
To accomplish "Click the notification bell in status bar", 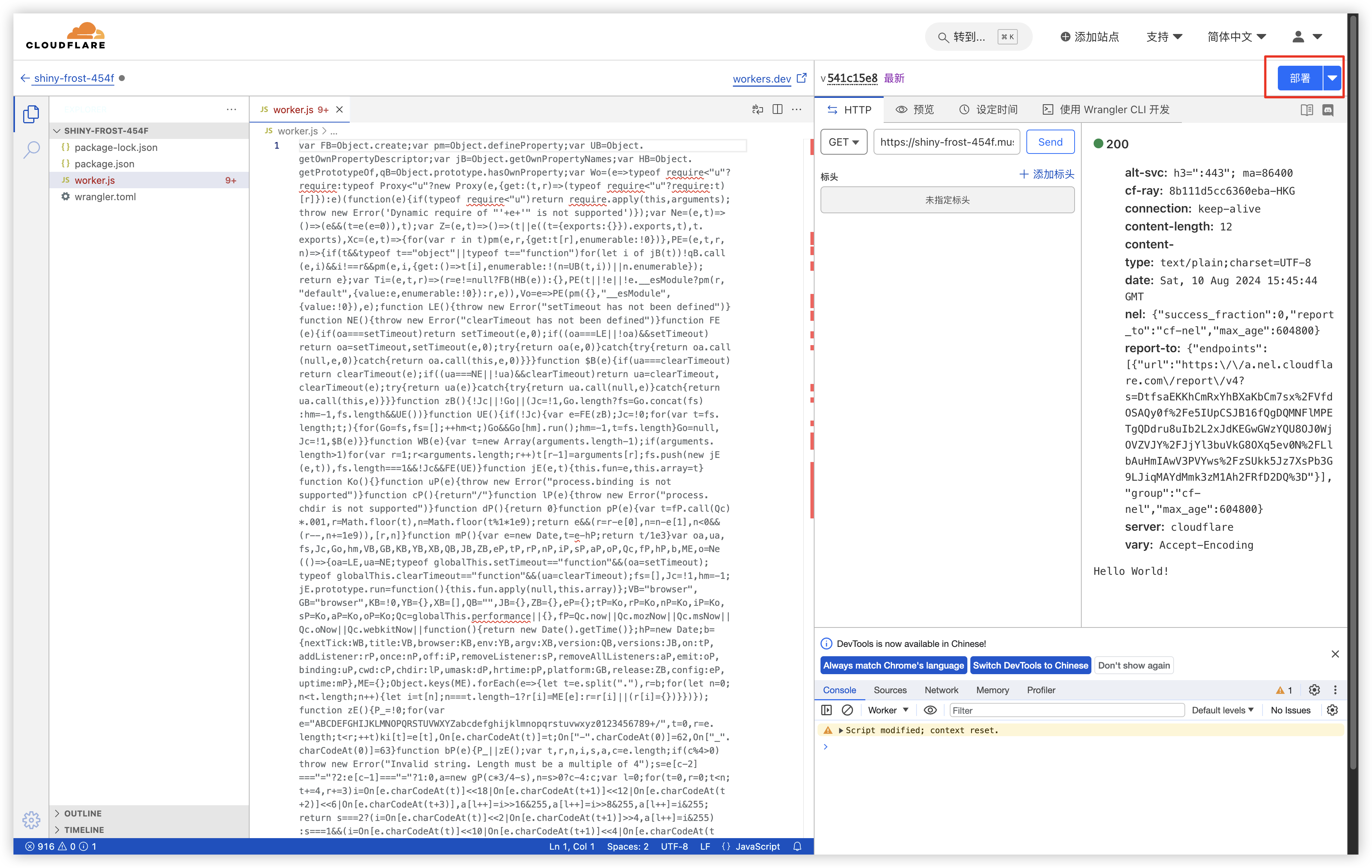I will pos(797,846).
